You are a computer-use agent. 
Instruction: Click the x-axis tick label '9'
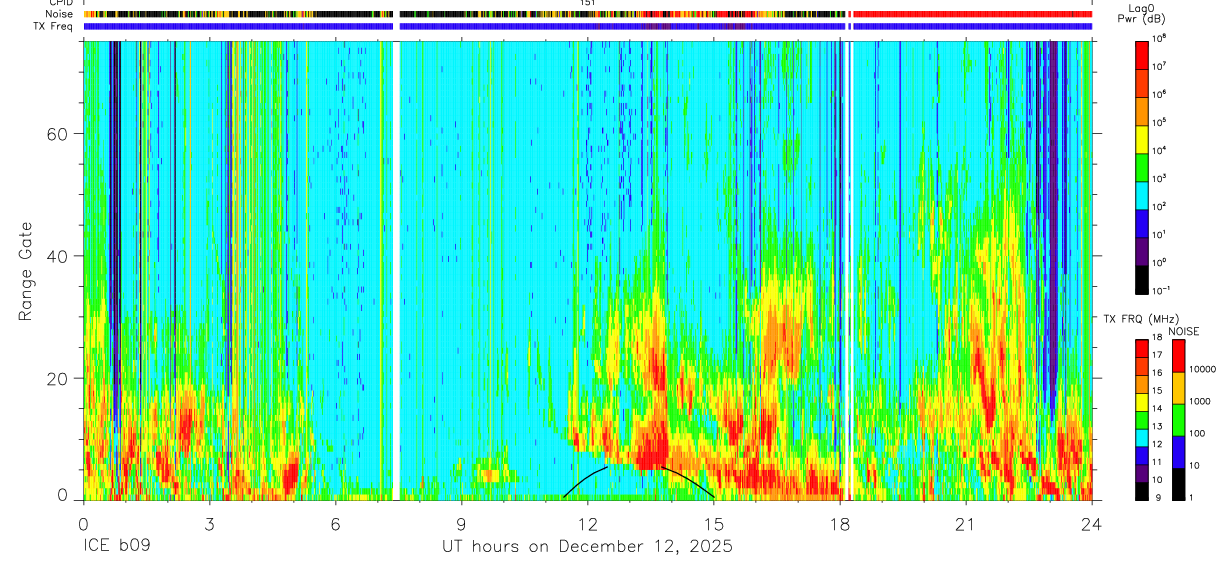[x=461, y=525]
